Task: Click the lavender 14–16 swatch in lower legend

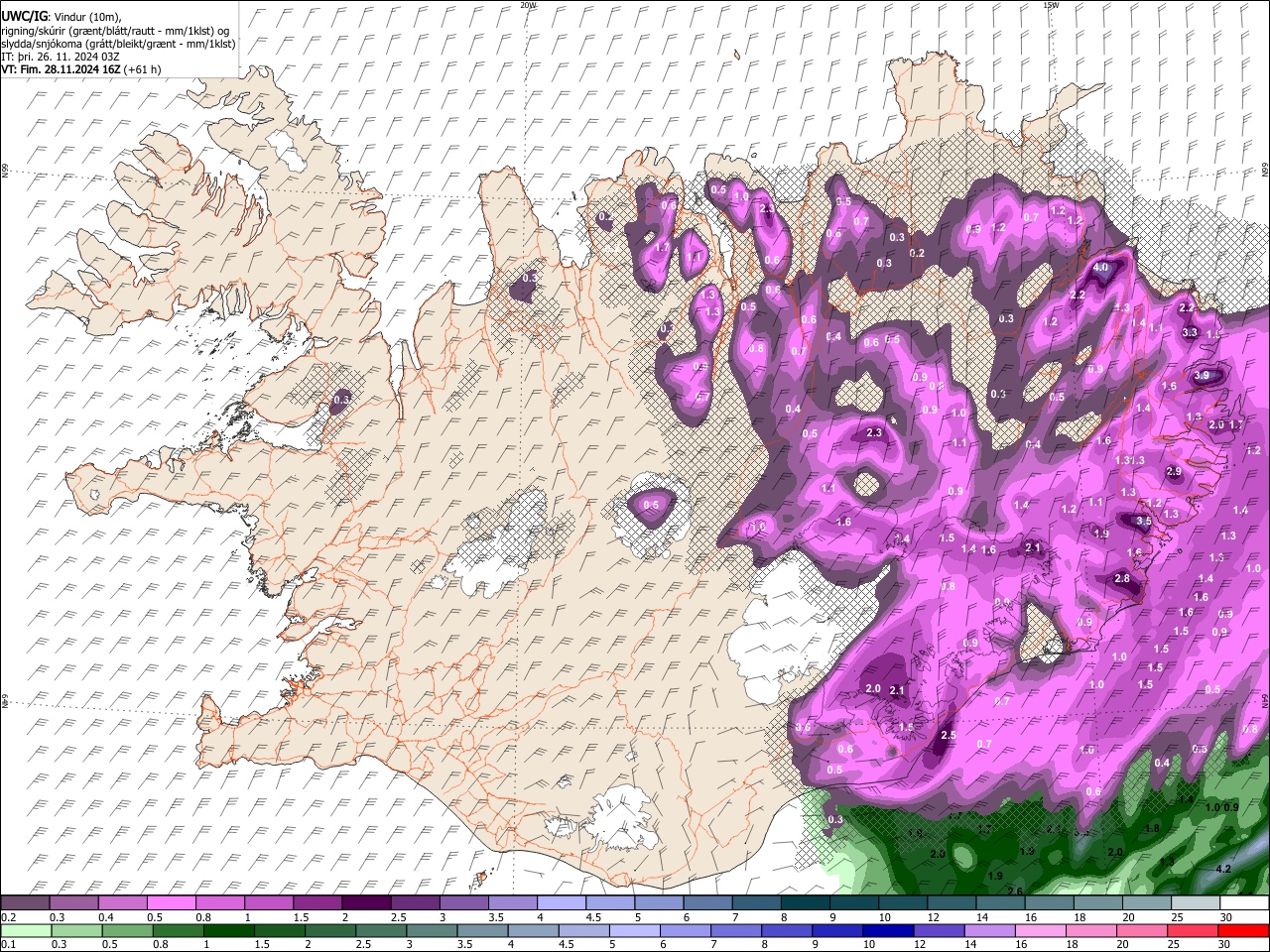Action: pos(990,930)
